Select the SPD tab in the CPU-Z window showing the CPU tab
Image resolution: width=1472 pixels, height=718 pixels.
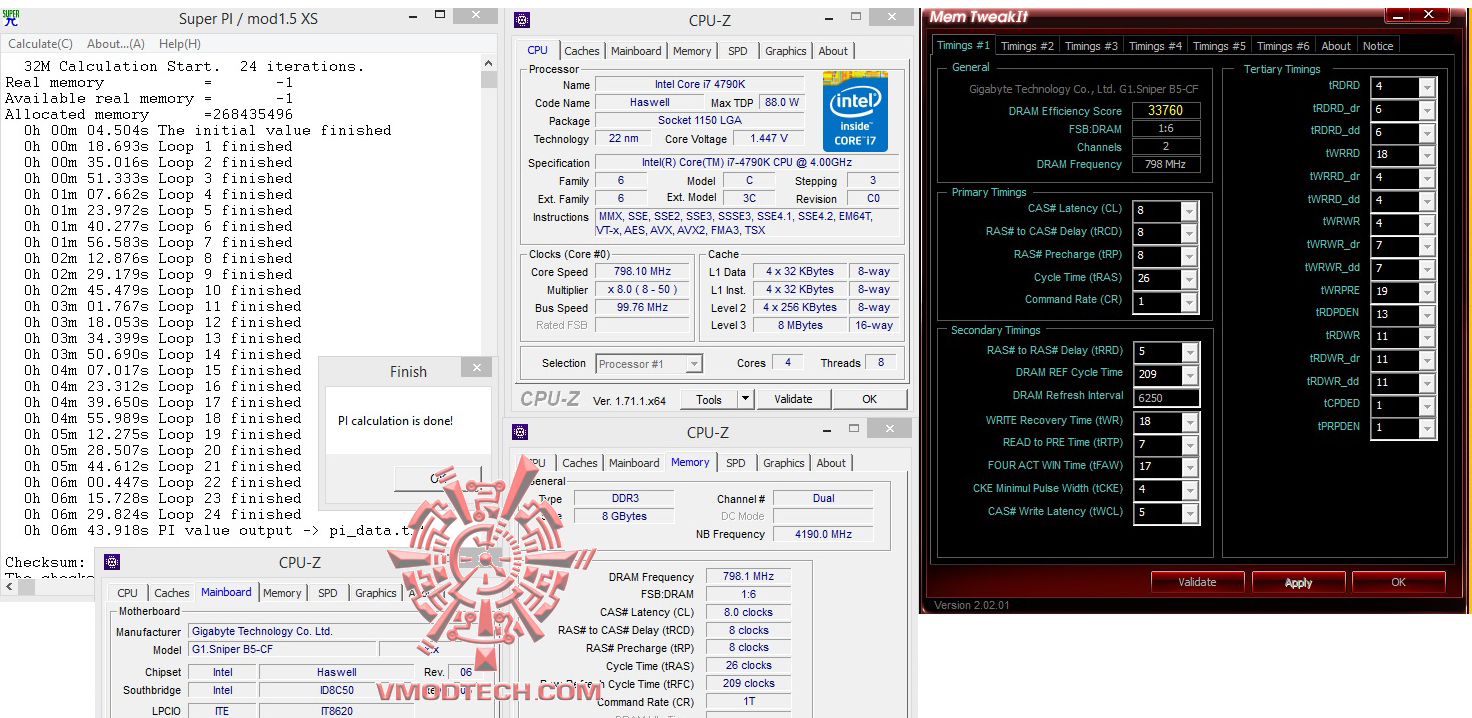click(x=737, y=51)
